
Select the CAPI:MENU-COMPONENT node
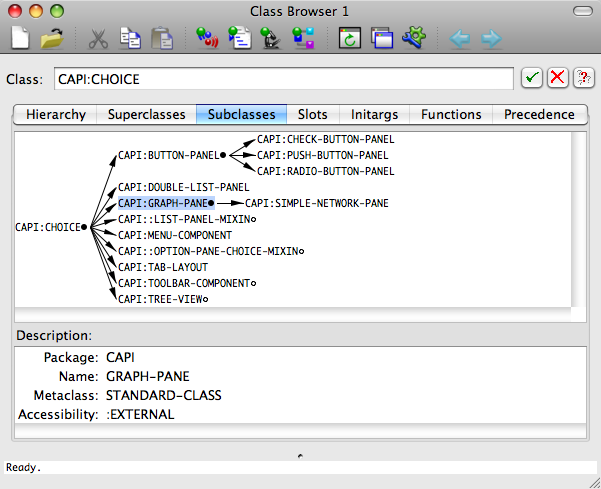point(175,235)
